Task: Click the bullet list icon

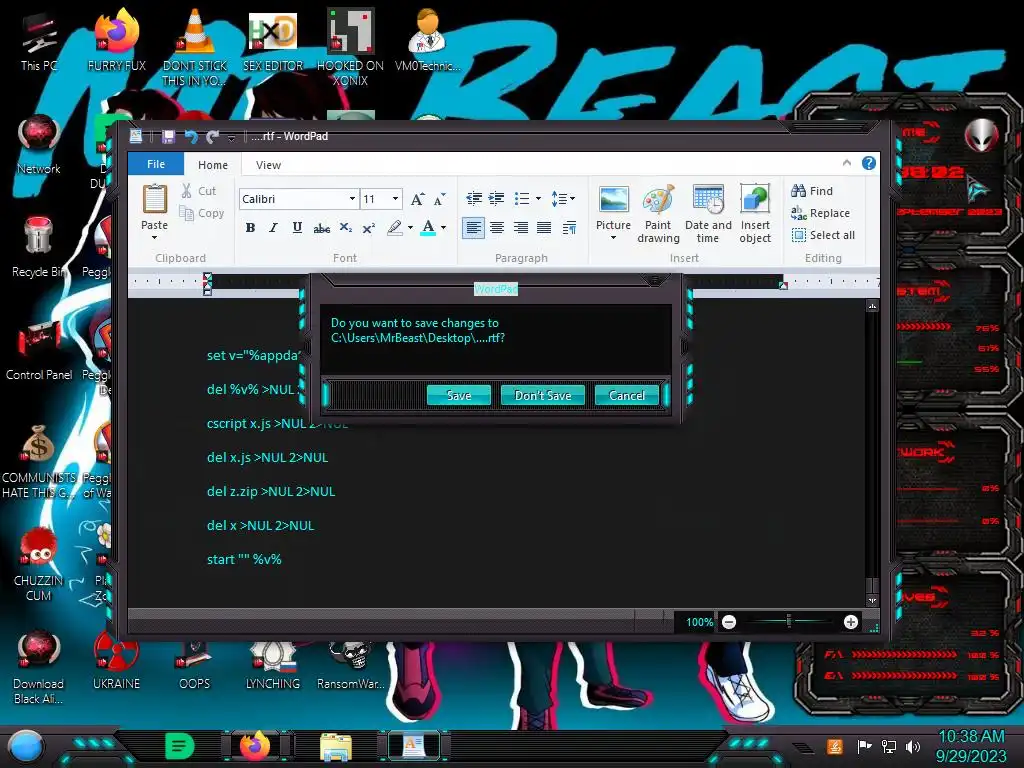Action: (x=522, y=198)
